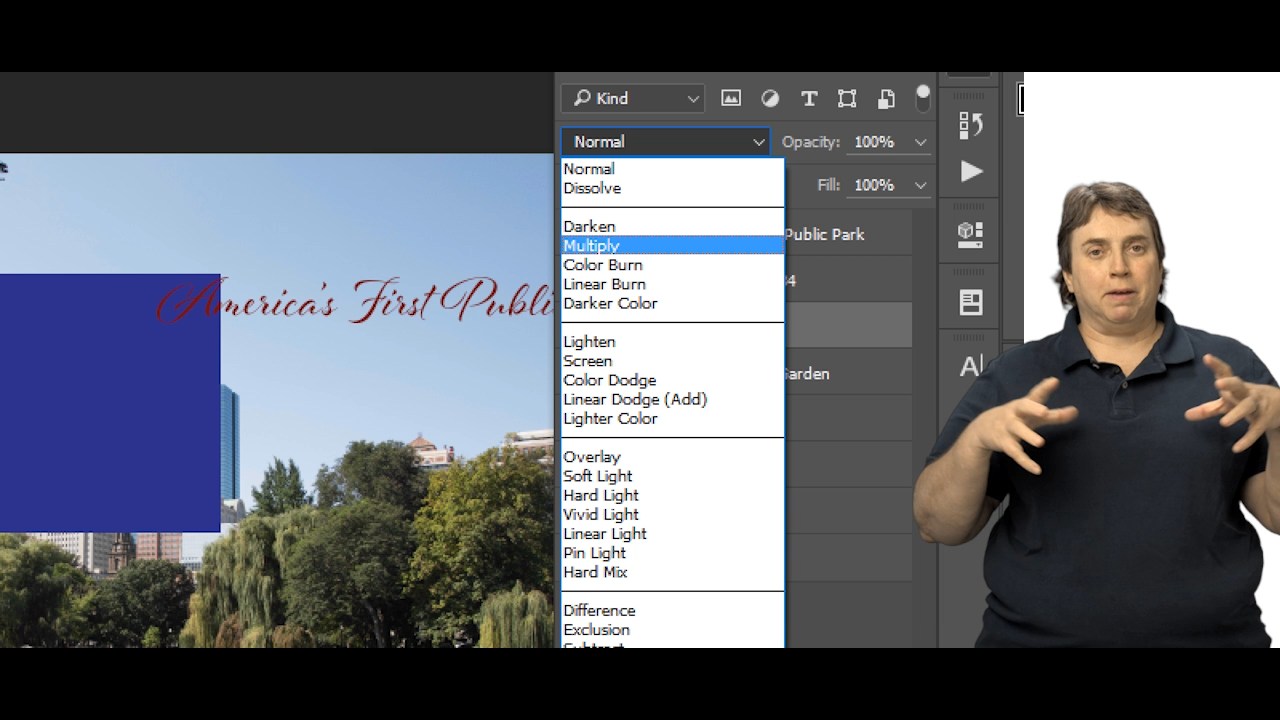
Task: Filter layers by type layer icon
Action: [x=809, y=98]
